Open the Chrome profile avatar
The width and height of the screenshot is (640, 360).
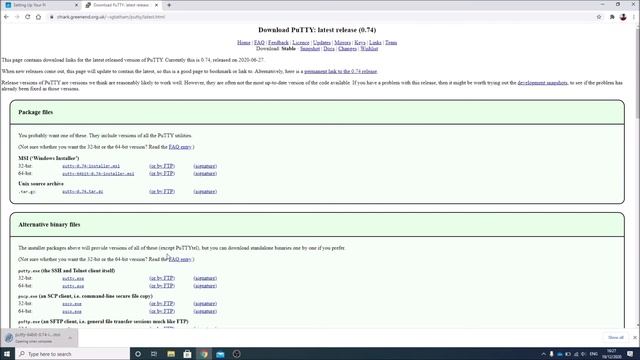tap(623, 17)
